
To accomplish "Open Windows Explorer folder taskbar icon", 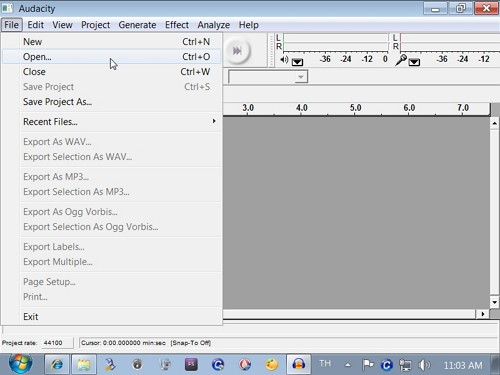I will 83,365.
